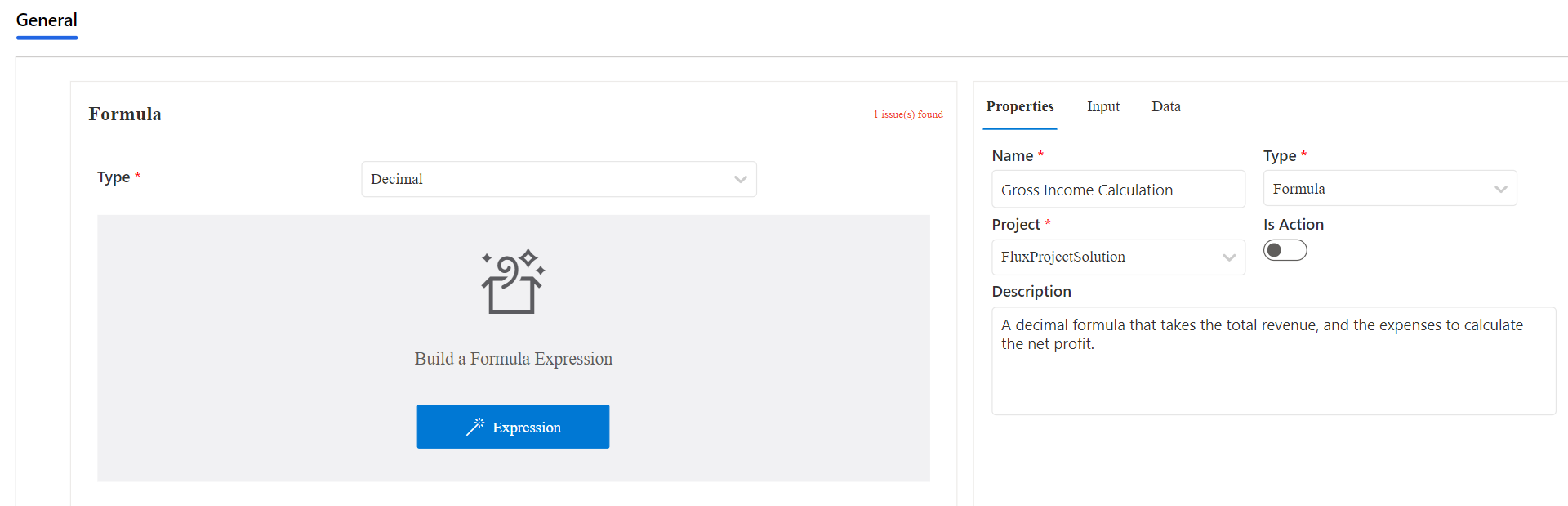Click the chevron arrow in Formula type field
The height and width of the screenshot is (506, 1568).
tap(1500, 189)
